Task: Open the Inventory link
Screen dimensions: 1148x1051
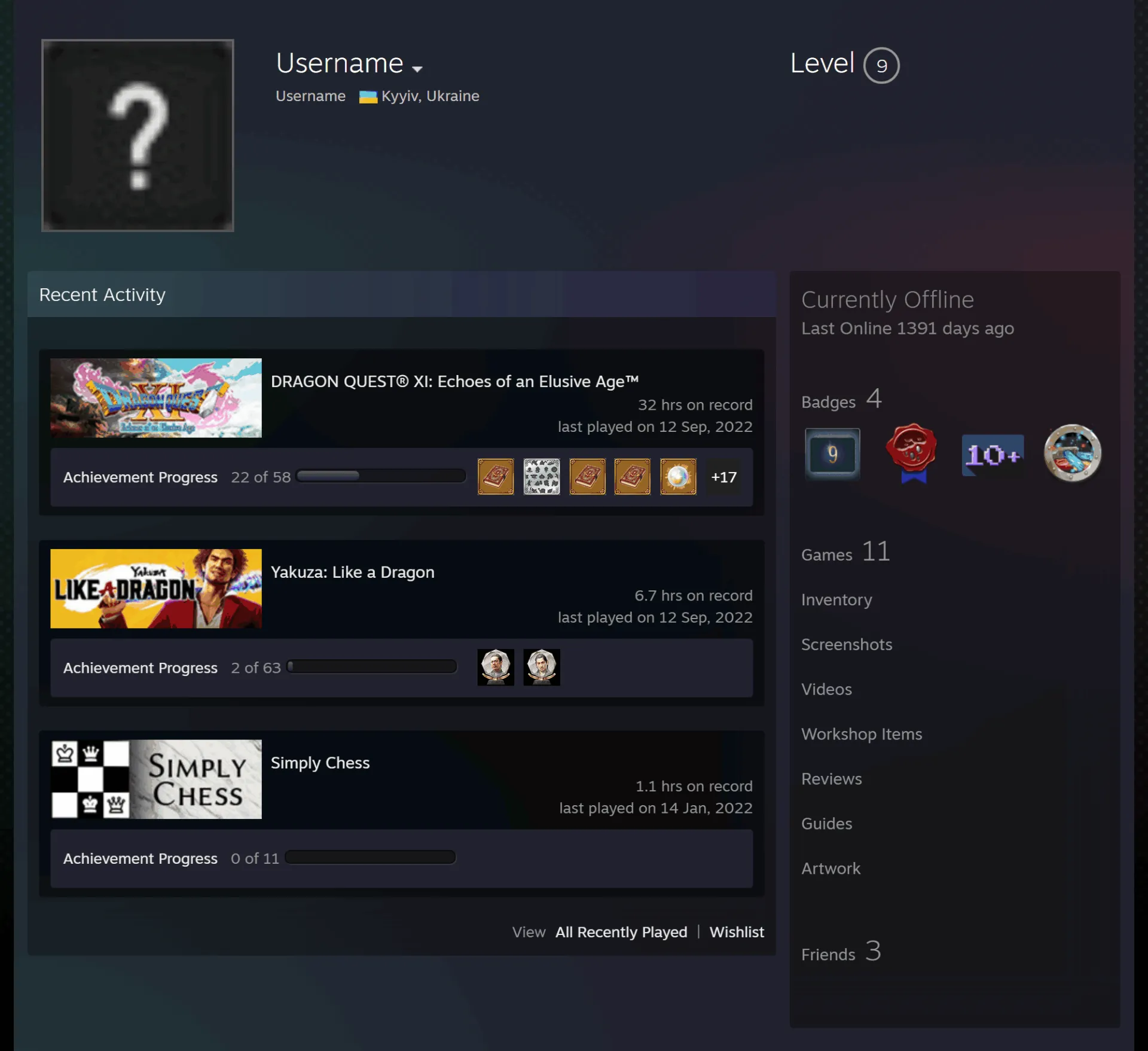Action: [836, 600]
